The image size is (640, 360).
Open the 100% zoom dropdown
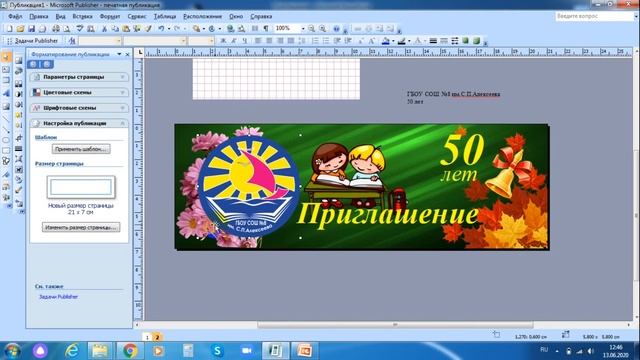click(303, 29)
